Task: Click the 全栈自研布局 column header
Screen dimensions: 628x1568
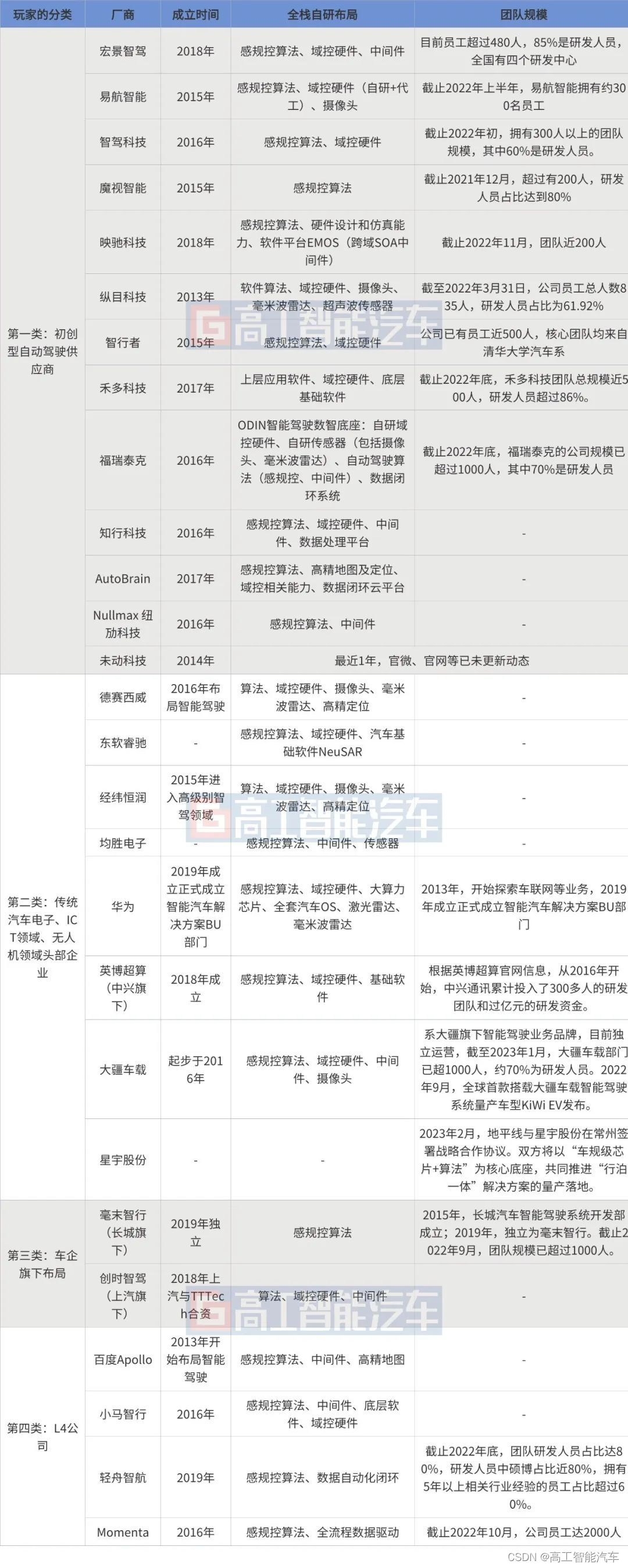Action: (x=323, y=14)
